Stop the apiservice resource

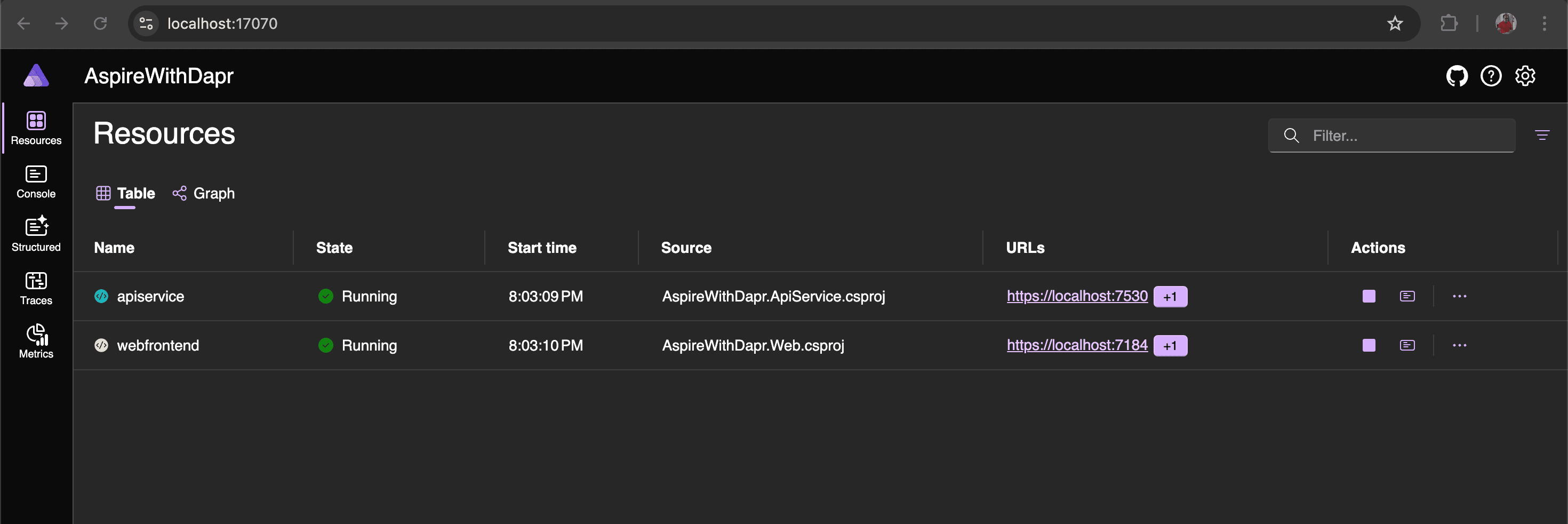point(1369,296)
